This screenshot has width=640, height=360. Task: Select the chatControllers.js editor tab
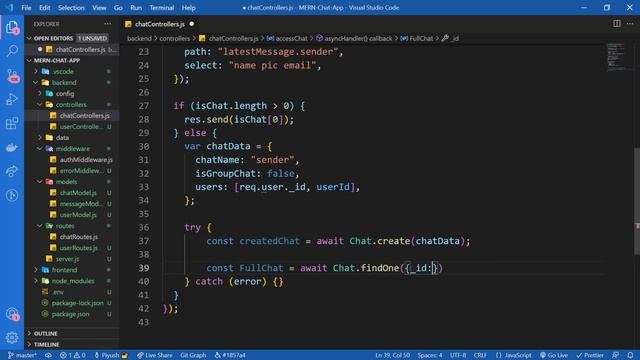pyautogui.click(x=160, y=24)
